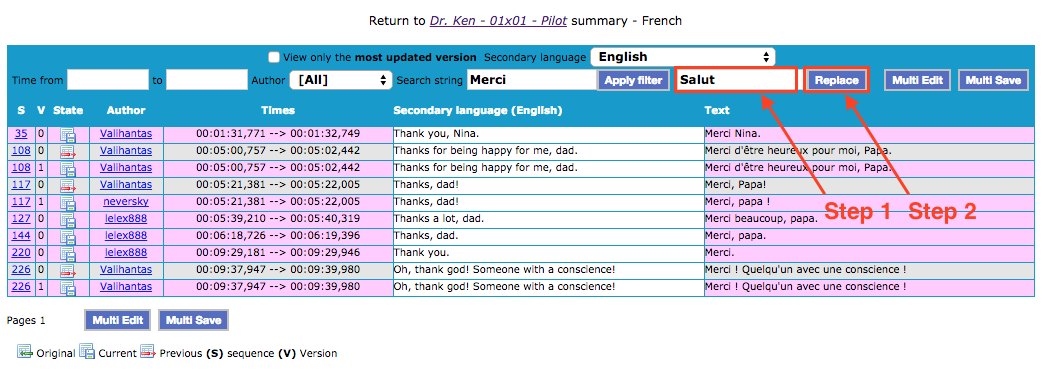Open sequence 117 link in neversky's row
Viewport: 1042px width, 371px height.
[21, 201]
